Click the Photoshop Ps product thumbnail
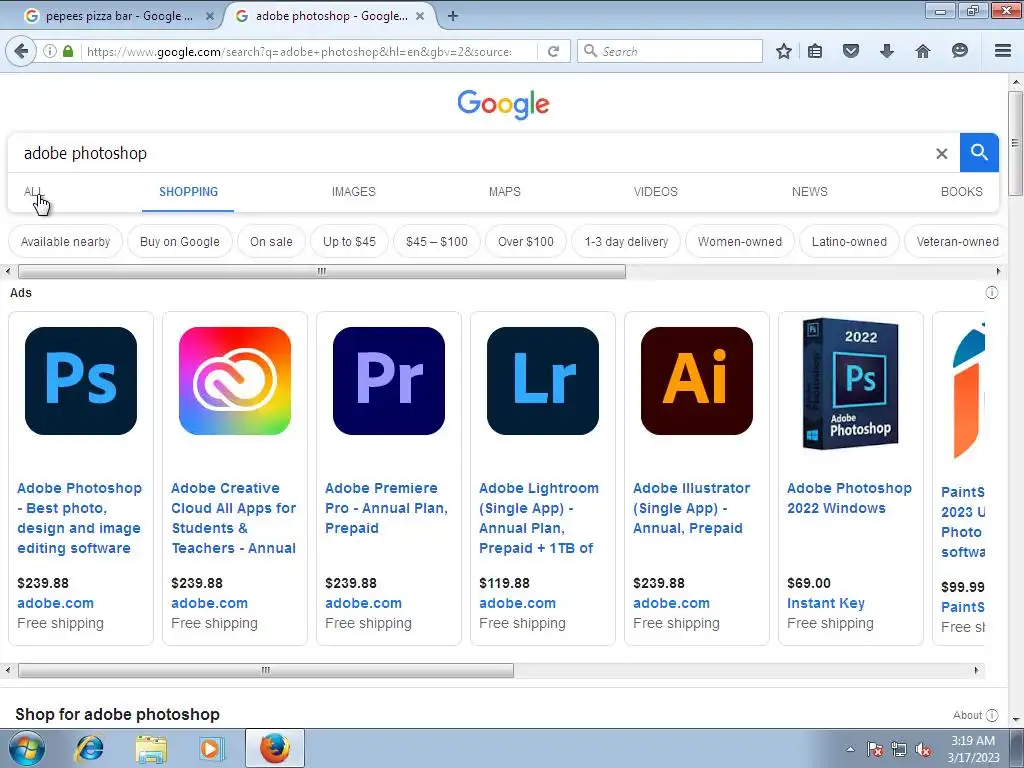This screenshot has height=768, width=1024. point(81,381)
